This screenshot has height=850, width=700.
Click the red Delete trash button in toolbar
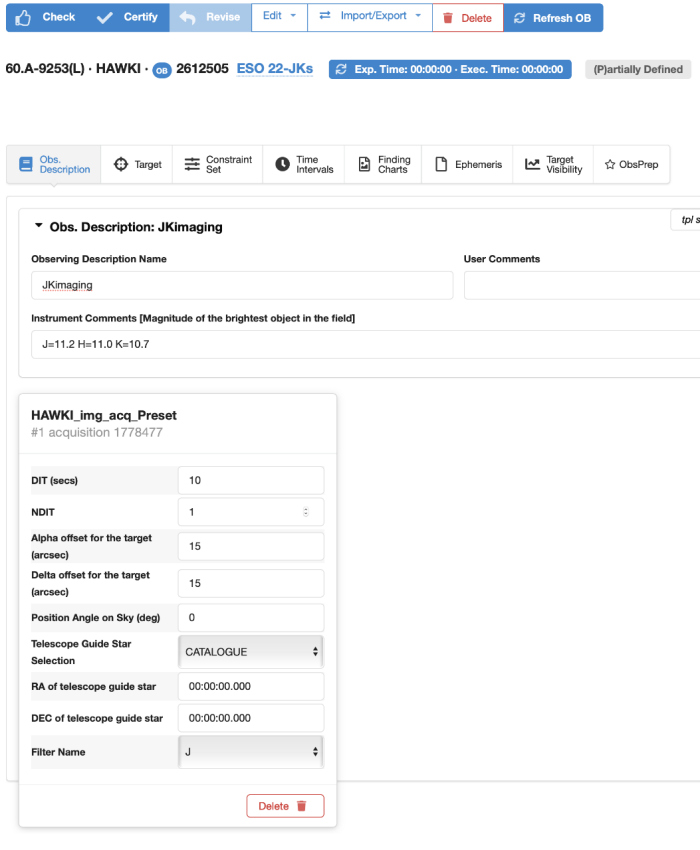click(x=467, y=18)
